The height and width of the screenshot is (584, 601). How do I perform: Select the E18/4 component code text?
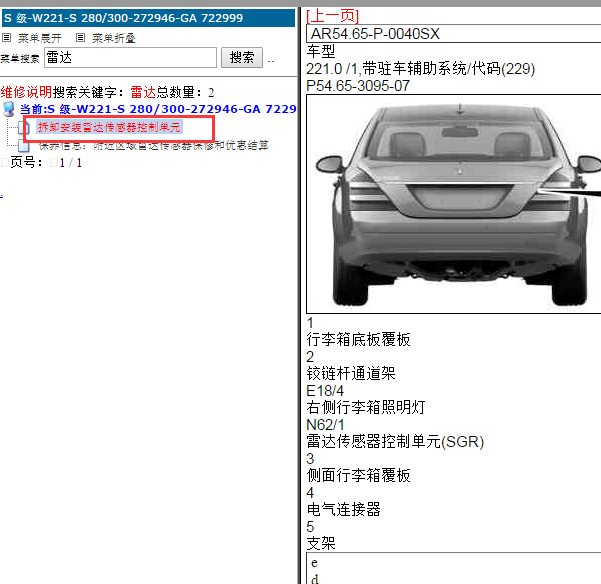[x=325, y=390]
